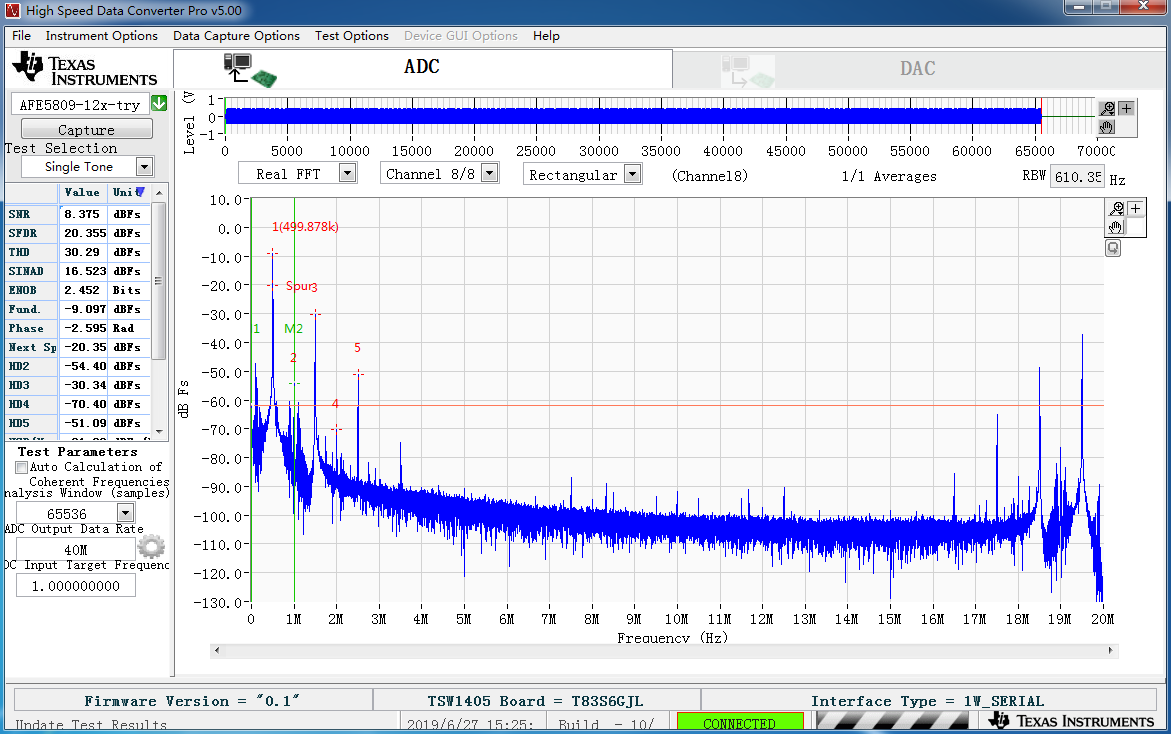The height and width of the screenshot is (734, 1171).
Task: Click the ADC capture board icon
Action: click(x=249, y=69)
